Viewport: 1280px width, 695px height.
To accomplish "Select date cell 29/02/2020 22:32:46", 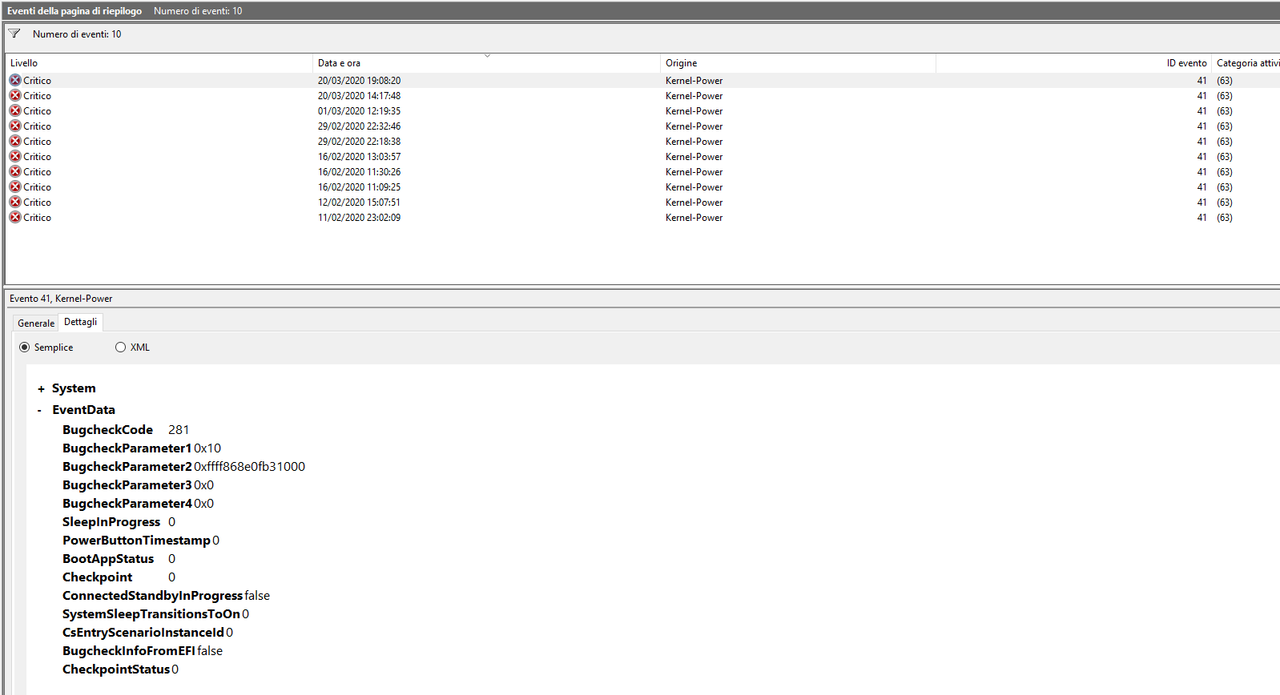I will click(x=359, y=126).
